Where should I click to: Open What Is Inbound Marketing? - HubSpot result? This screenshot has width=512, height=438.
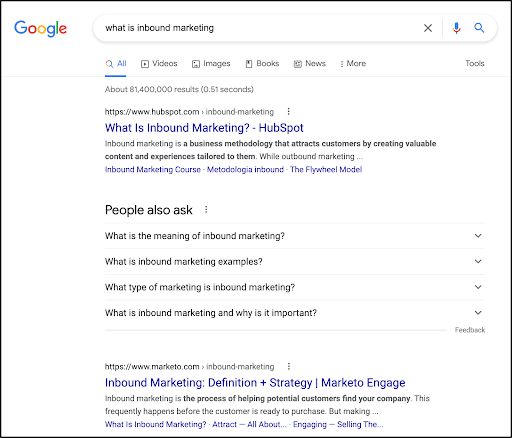click(204, 128)
